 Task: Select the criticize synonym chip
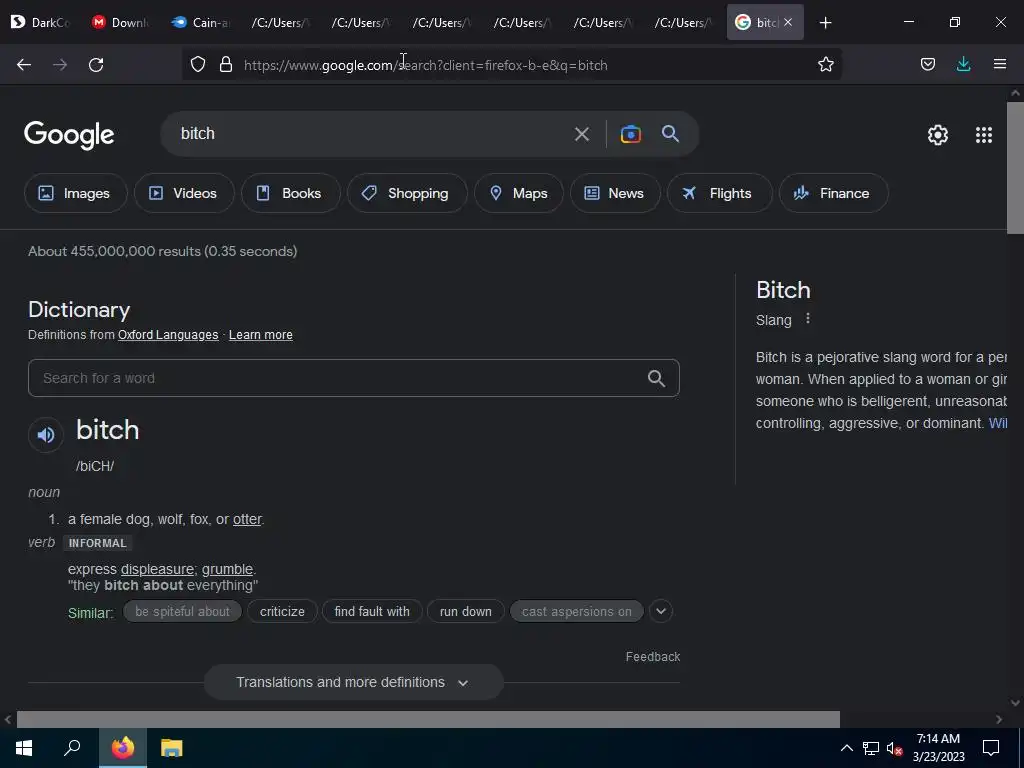(x=282, y=612)
